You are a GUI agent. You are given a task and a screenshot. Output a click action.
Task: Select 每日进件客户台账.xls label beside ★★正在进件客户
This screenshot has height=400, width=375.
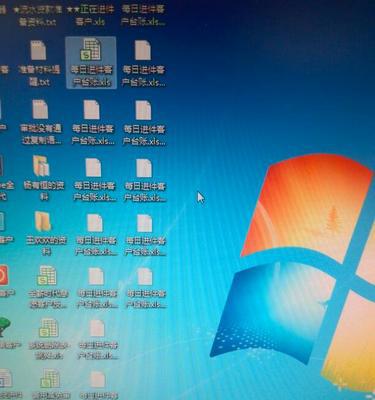(x=143, y=16)
